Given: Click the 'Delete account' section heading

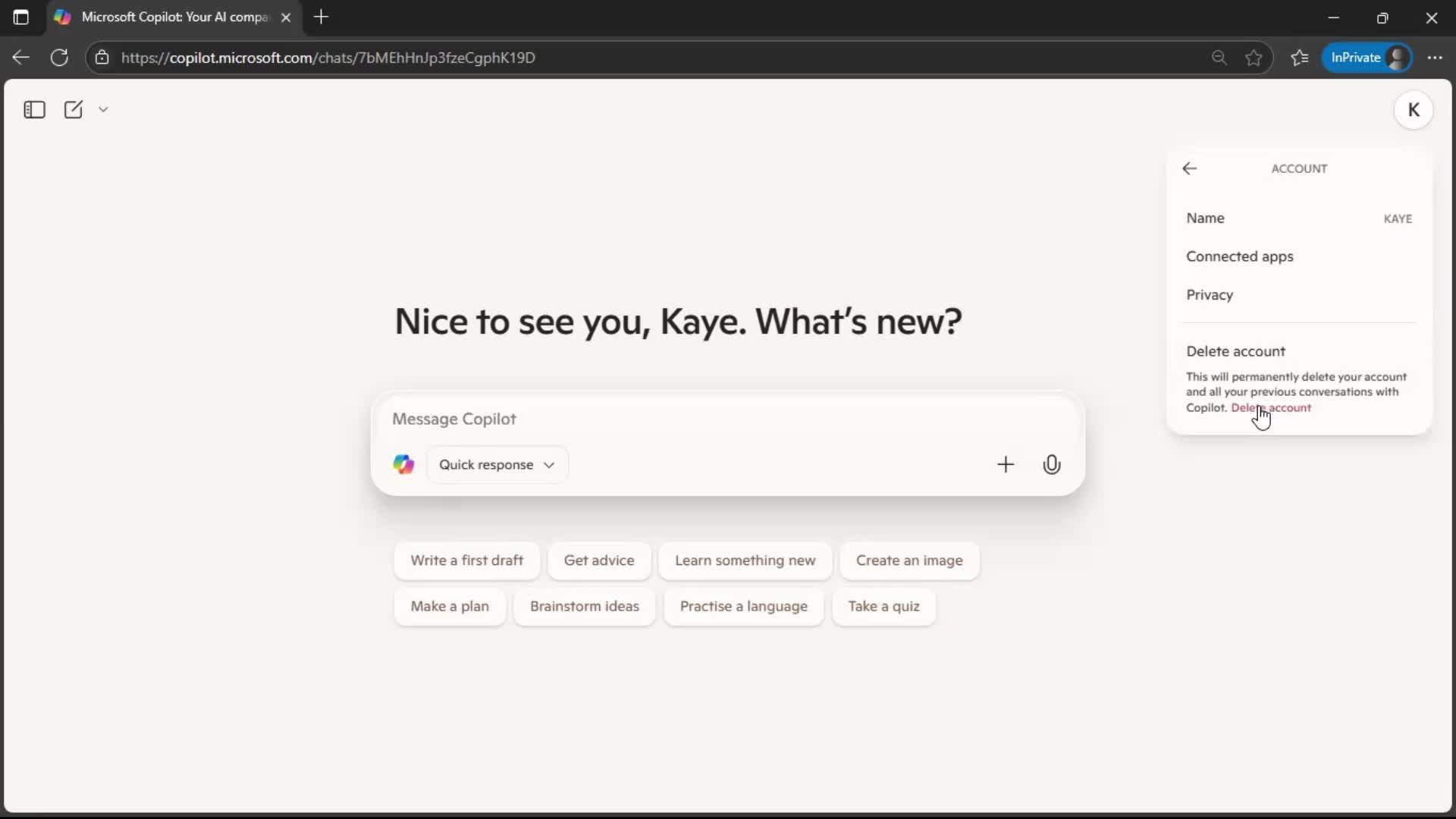Looking at the screenshot, I should tap(1236, 352).
